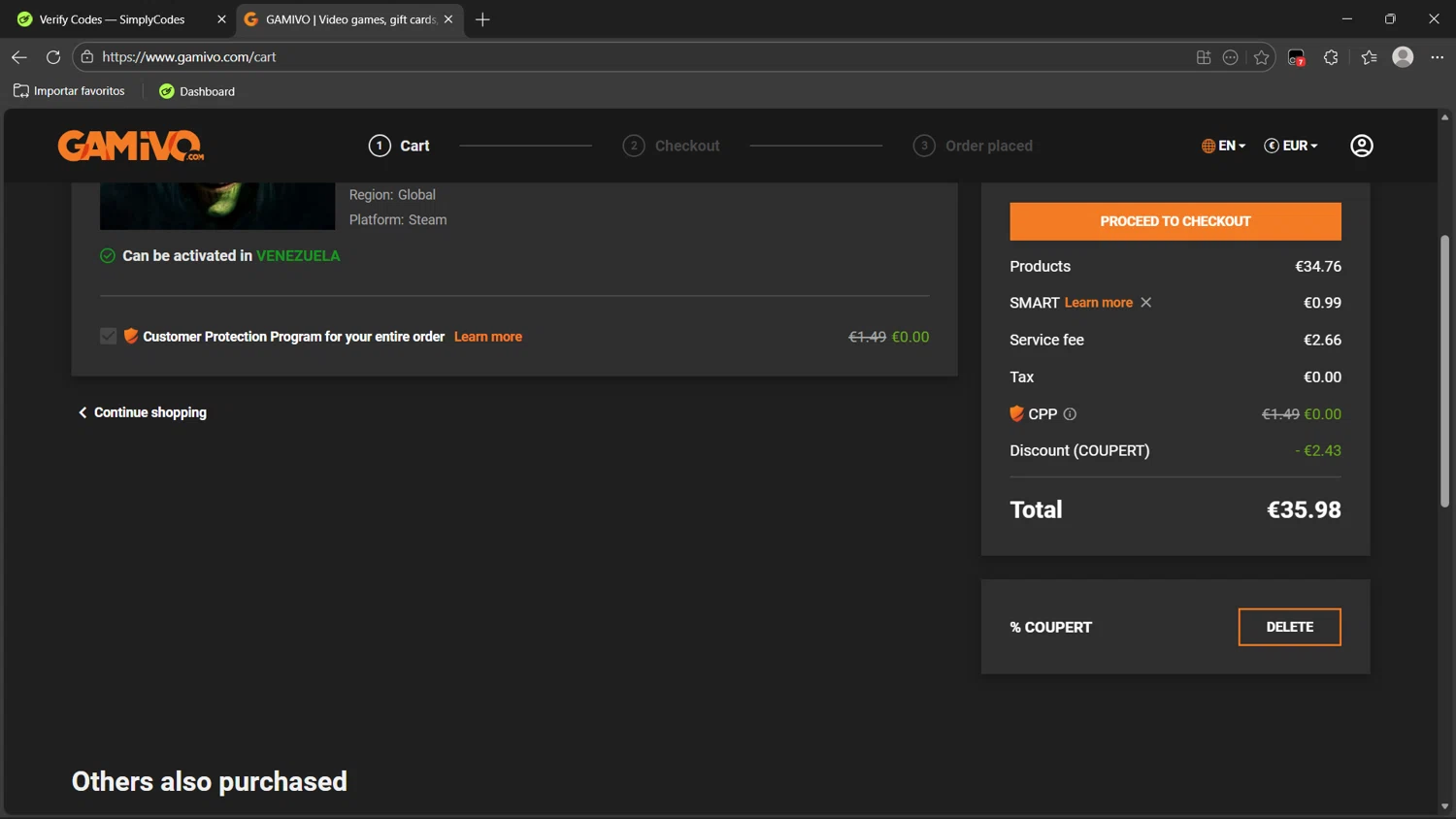Screen dimensions: 1456x819
Task: Delete the COUPERT coupon
Action: coord(1289,627)
